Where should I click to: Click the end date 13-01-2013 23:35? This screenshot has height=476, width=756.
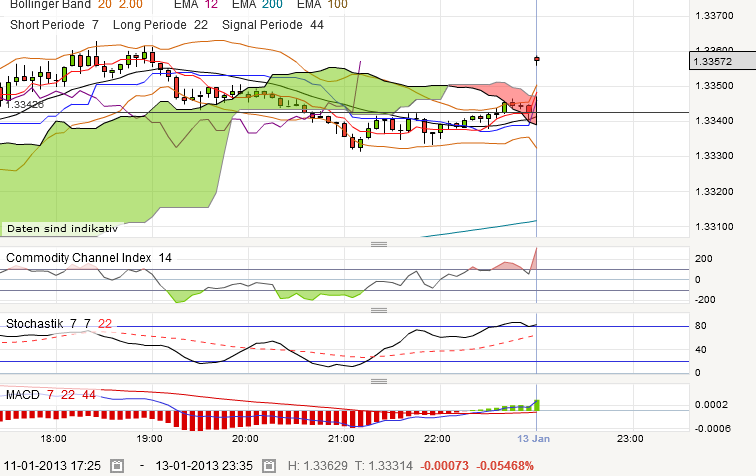[204, 466]
